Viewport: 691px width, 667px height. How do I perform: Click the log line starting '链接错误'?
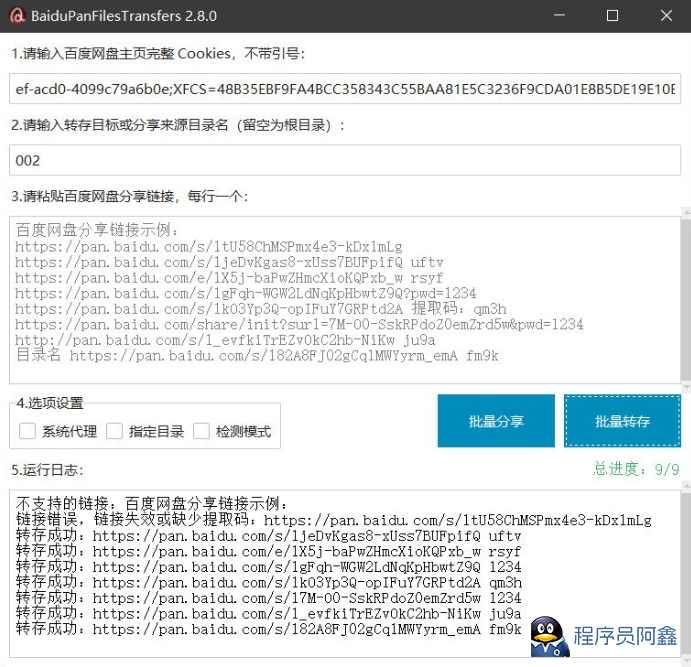[x=334, y=519]
